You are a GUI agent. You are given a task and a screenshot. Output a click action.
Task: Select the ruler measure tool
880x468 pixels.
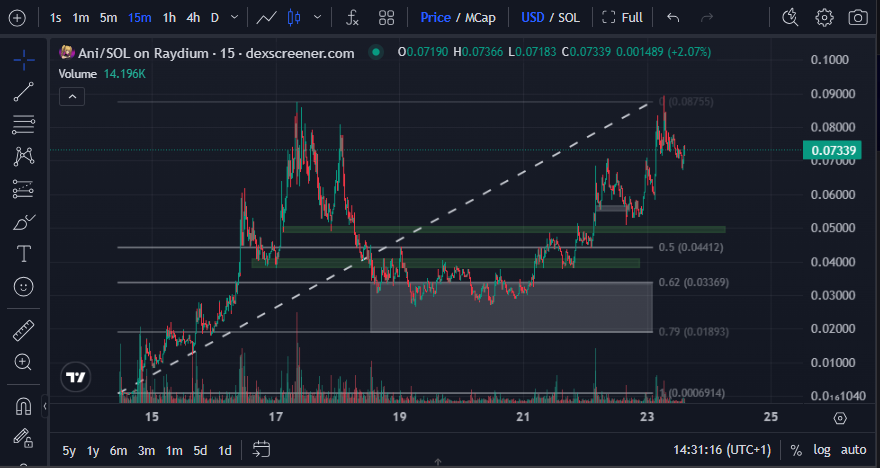click(x=24, y=331)
